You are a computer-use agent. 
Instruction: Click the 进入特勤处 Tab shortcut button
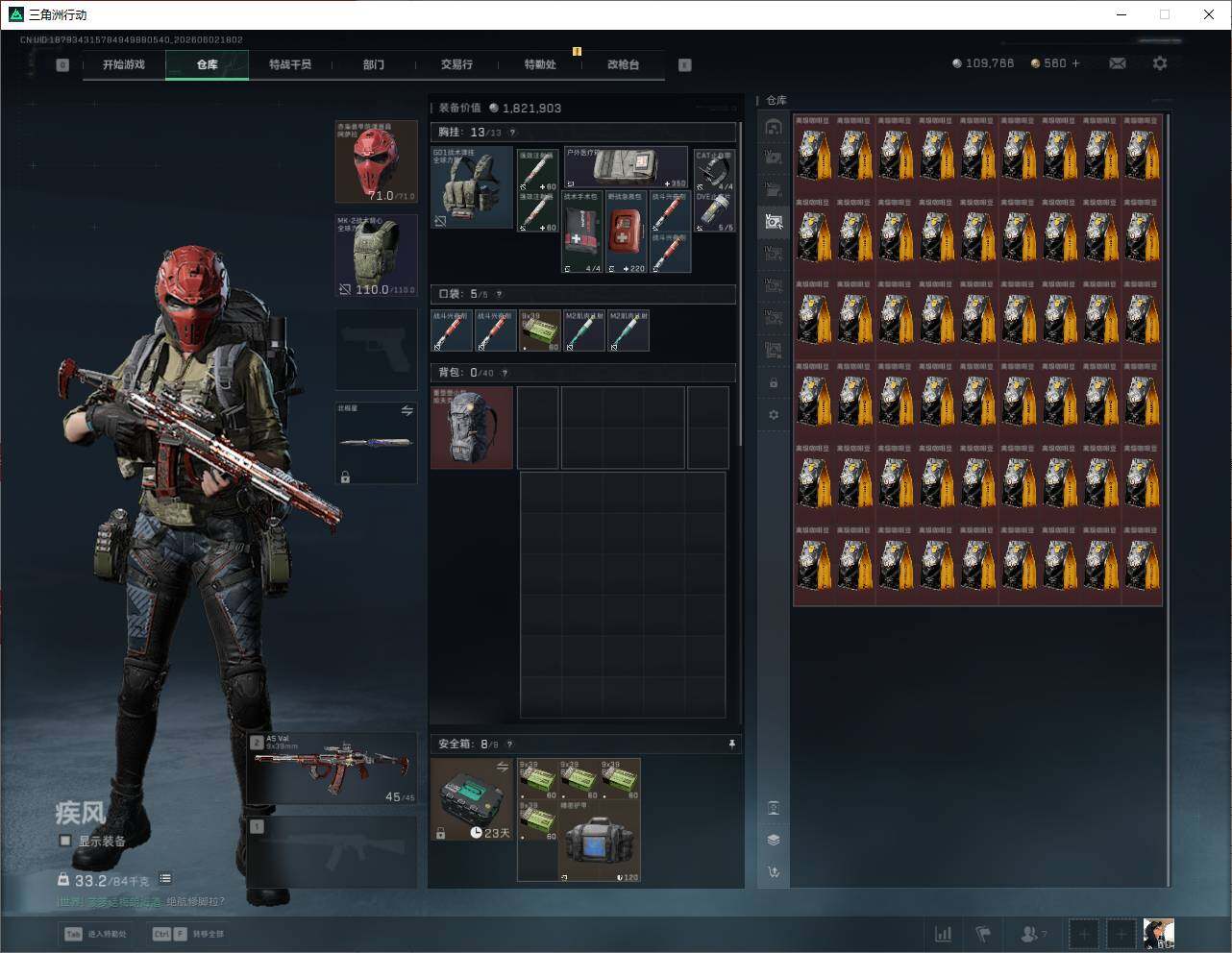click(x=97, y=934)
